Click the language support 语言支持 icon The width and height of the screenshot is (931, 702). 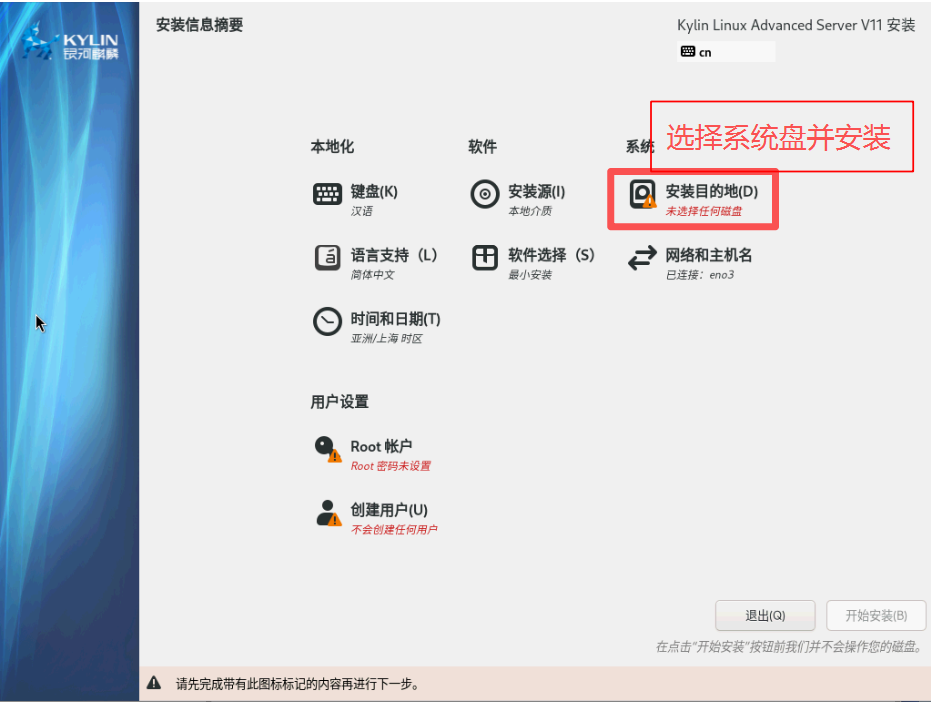(x=328, y=258)
